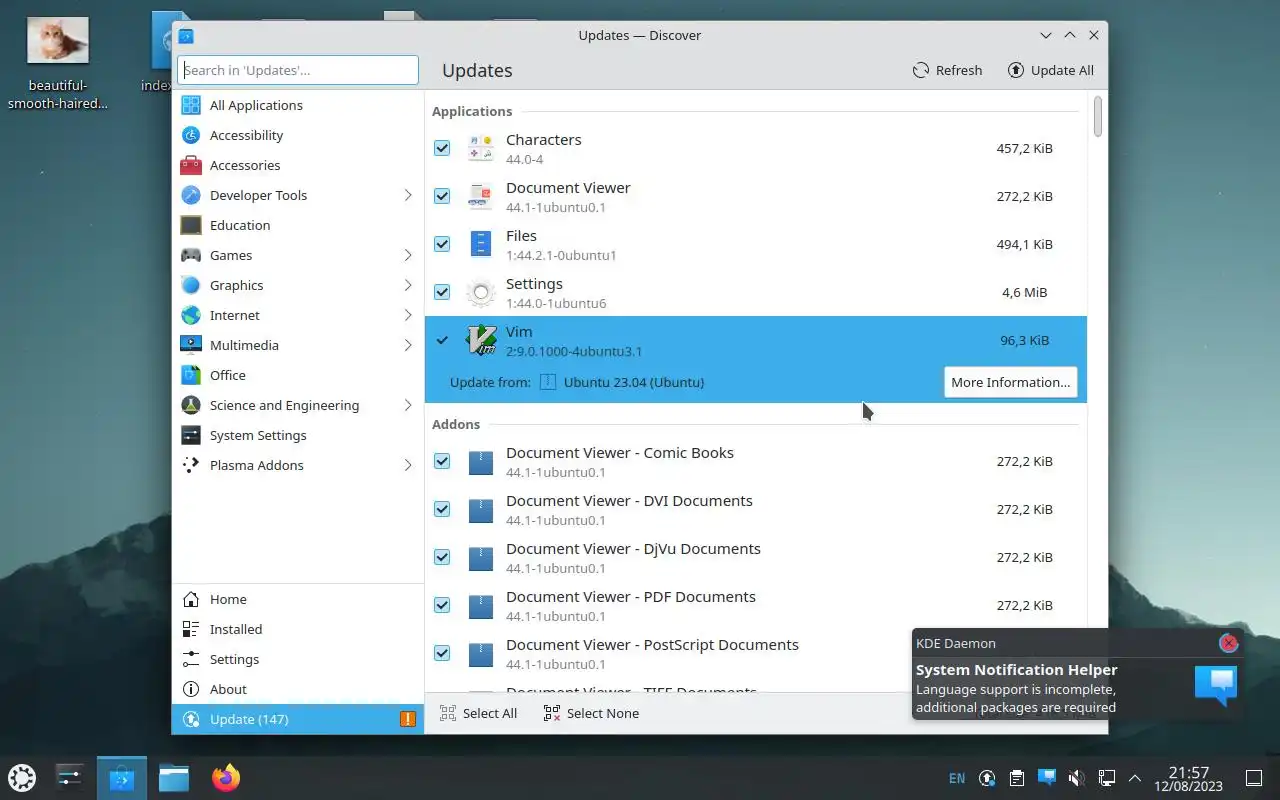
Task: Click the updates tray icon
Action: 987,778
